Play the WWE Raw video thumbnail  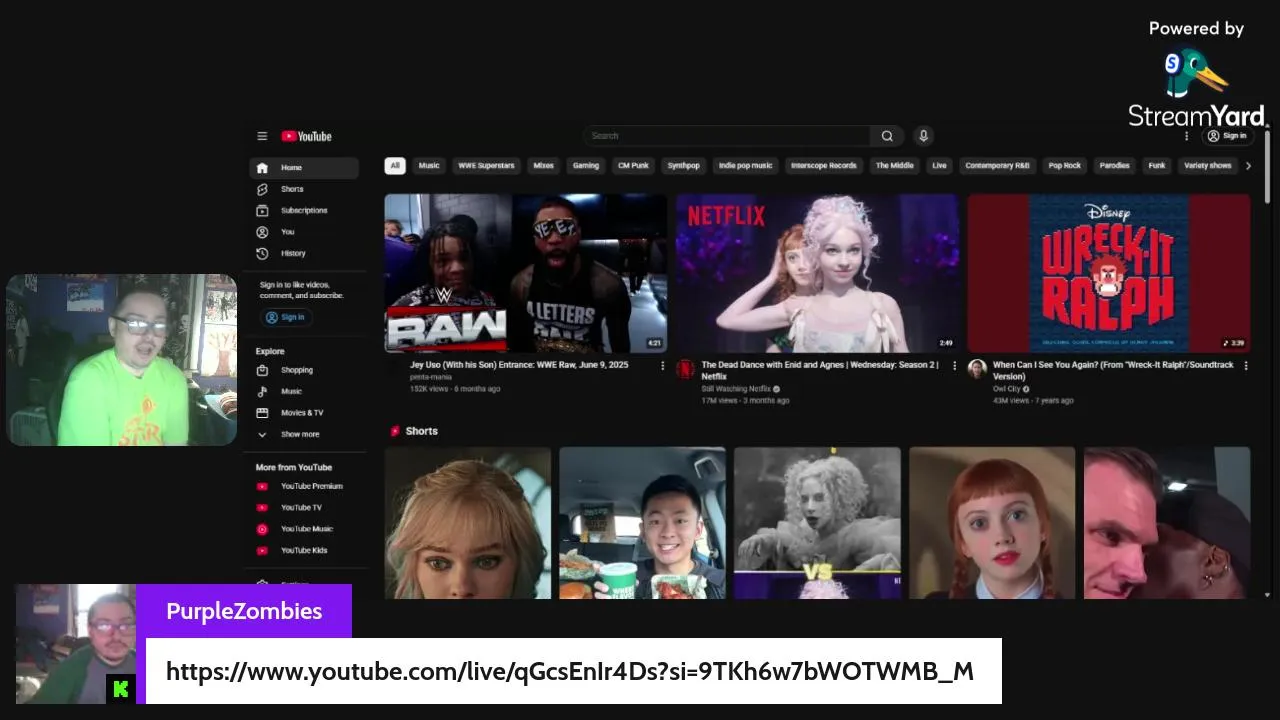point(526,273)
